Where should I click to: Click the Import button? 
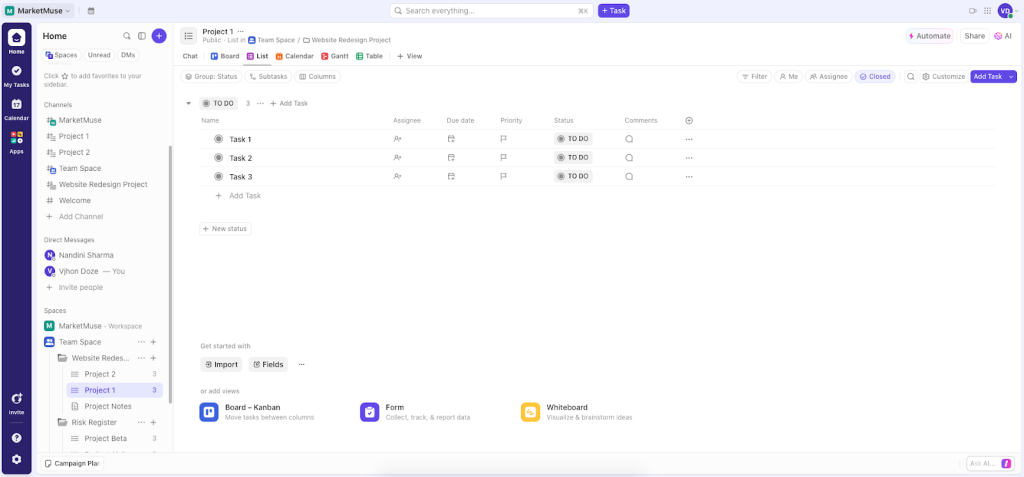pos(221,364)
